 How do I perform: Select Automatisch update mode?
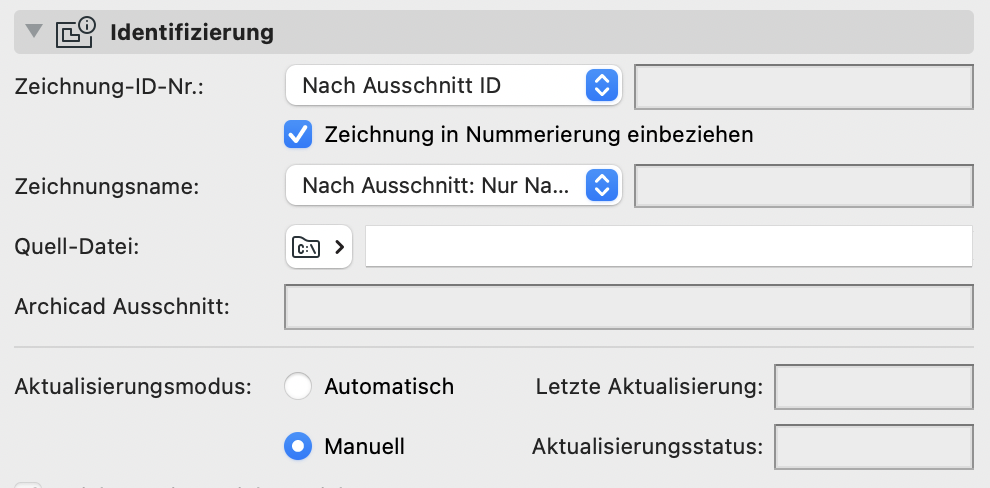[x=298, y=386]
